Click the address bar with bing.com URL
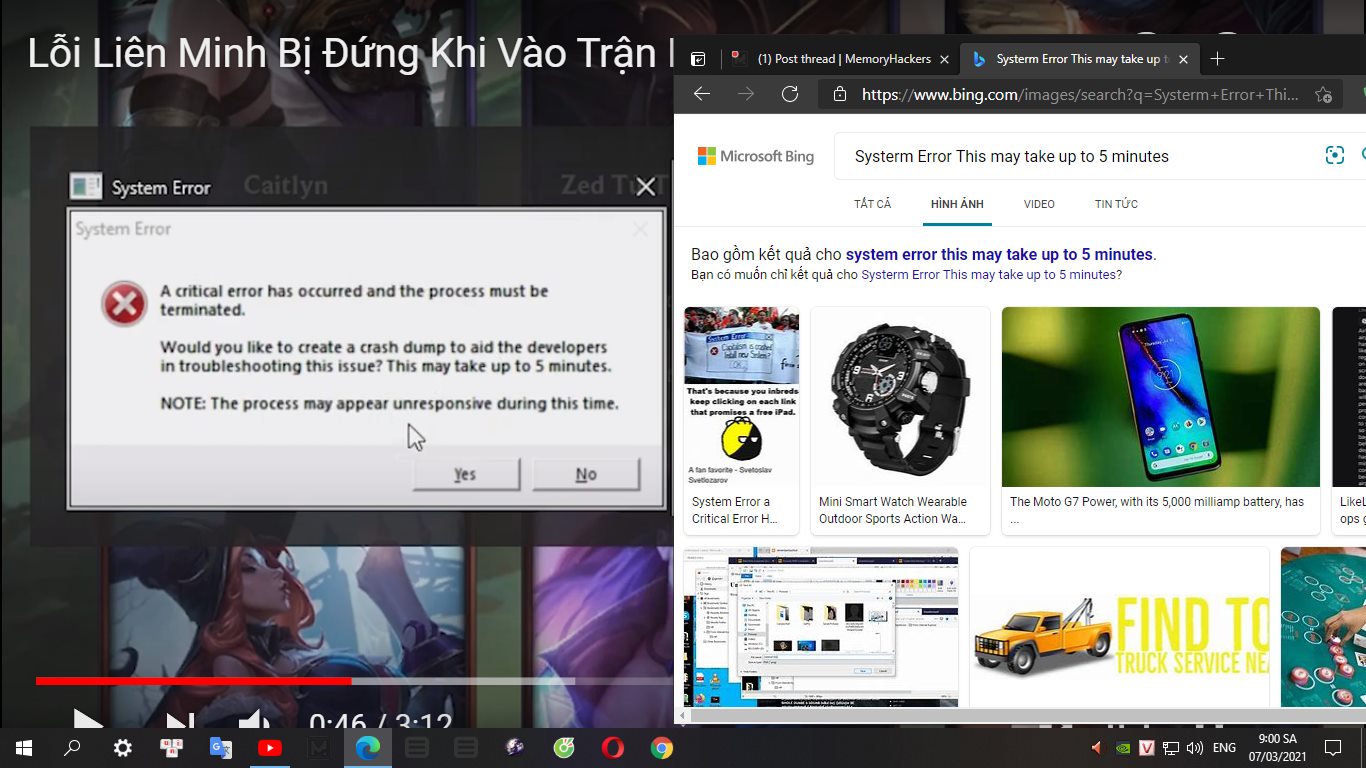 click(1080, 94)
